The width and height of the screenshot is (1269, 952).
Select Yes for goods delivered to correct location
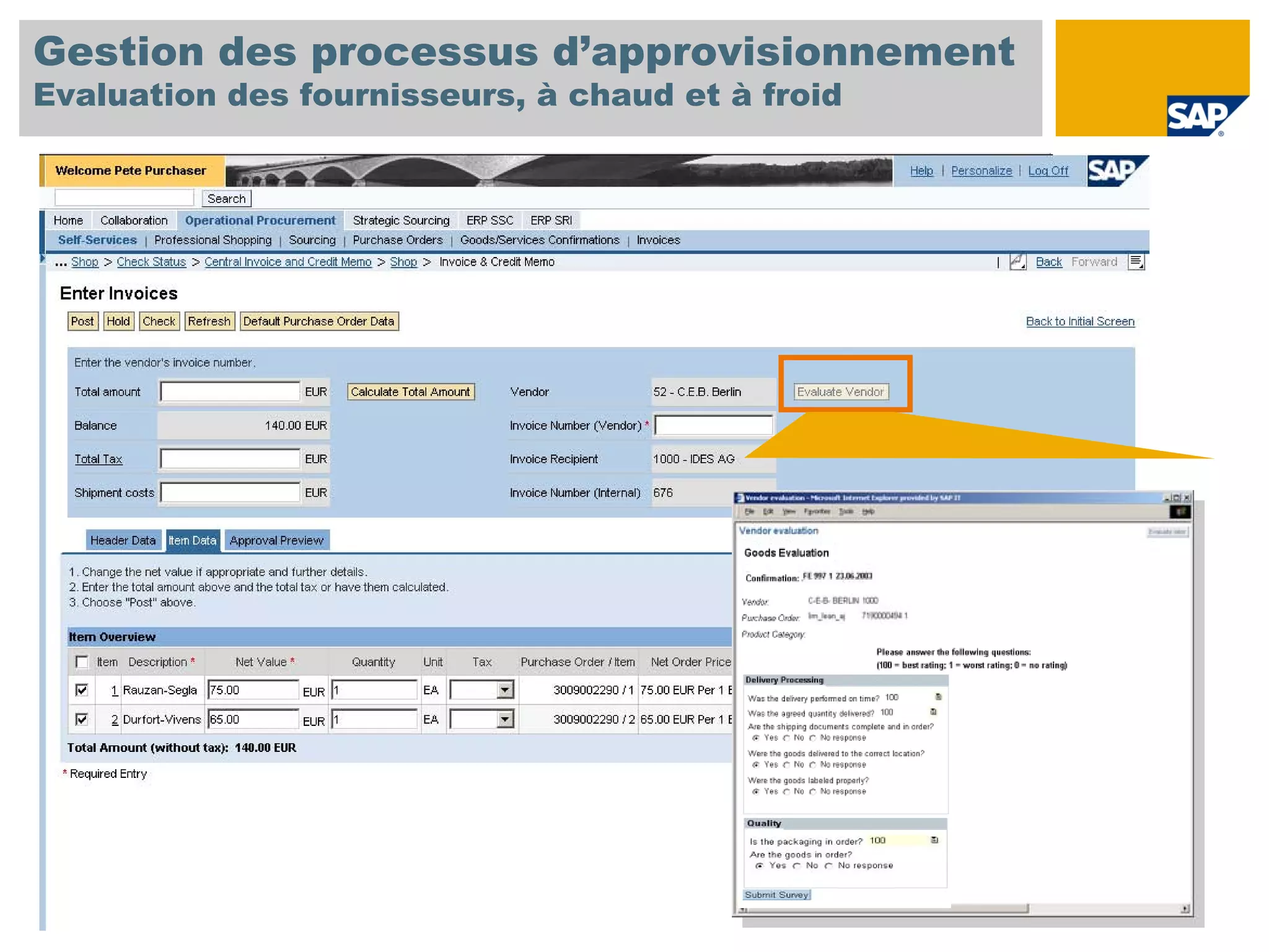(x=756, y=765)
